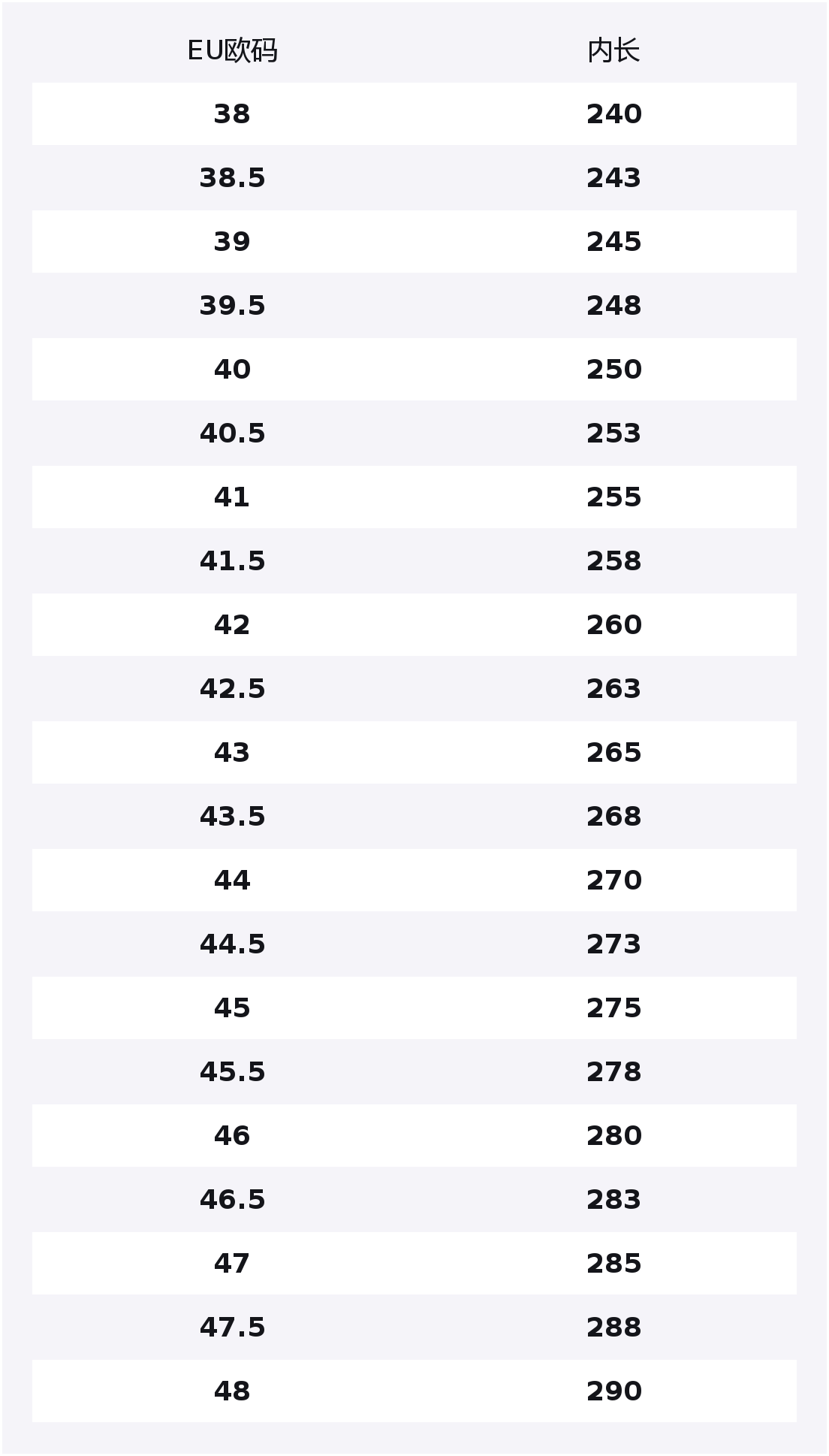This screenshot has width=829, height=1456.
Task: Click the size 38.5 cell
Action: point(232,178)
